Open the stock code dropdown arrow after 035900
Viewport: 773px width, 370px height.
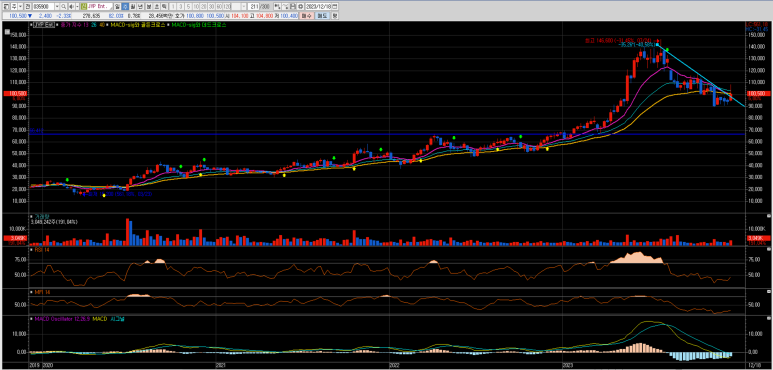pyautogui.click(x=57, y=6)
